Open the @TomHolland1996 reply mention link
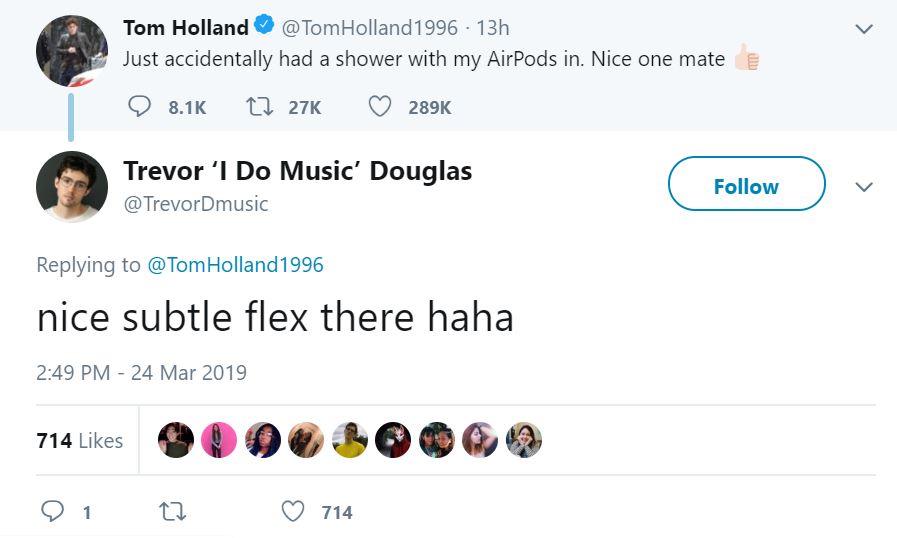 [x=235, y=265]
